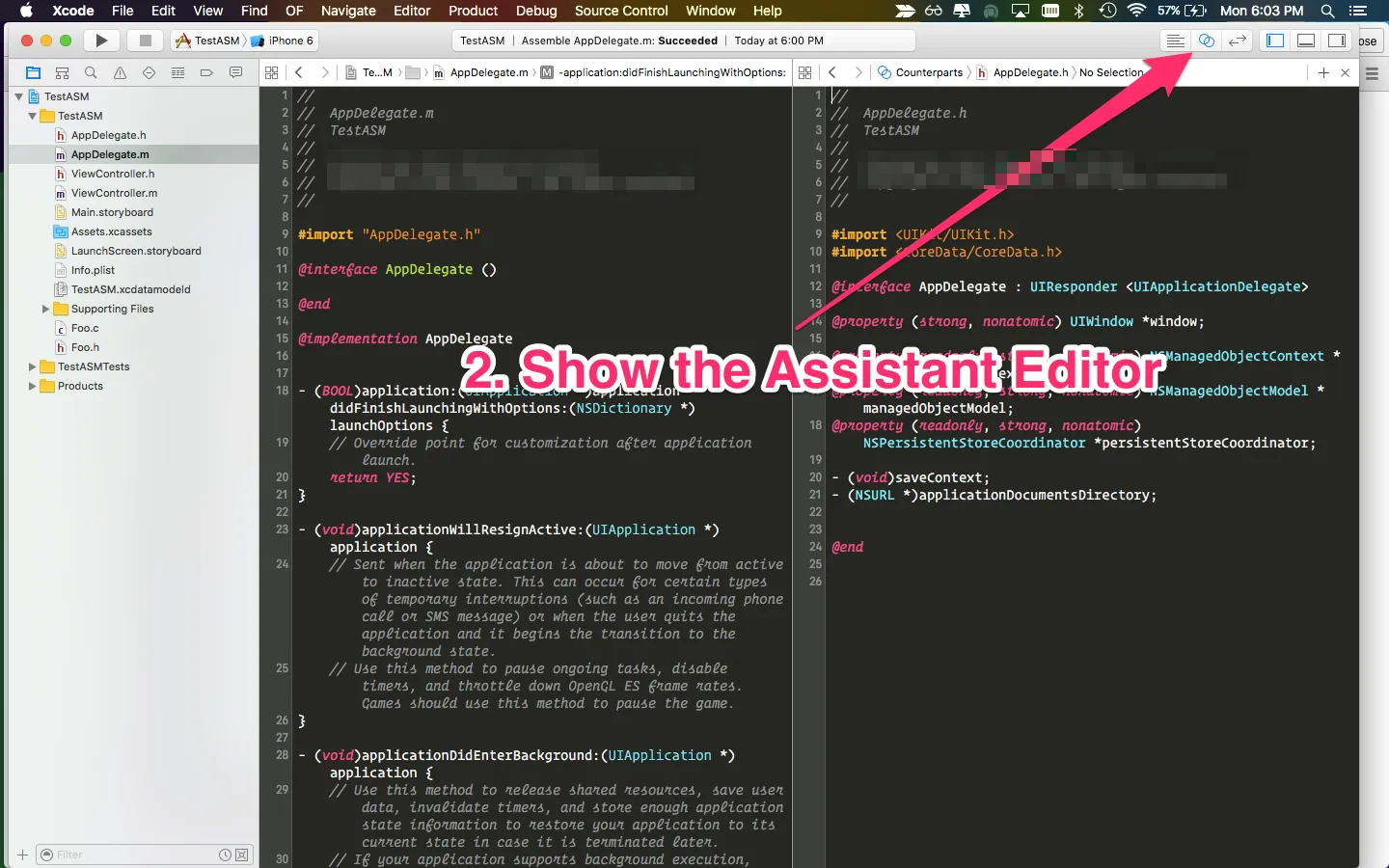The image size is (1389, 868).
Task: Show the Project navigator folder icon
Action: [x=33, y=72]
